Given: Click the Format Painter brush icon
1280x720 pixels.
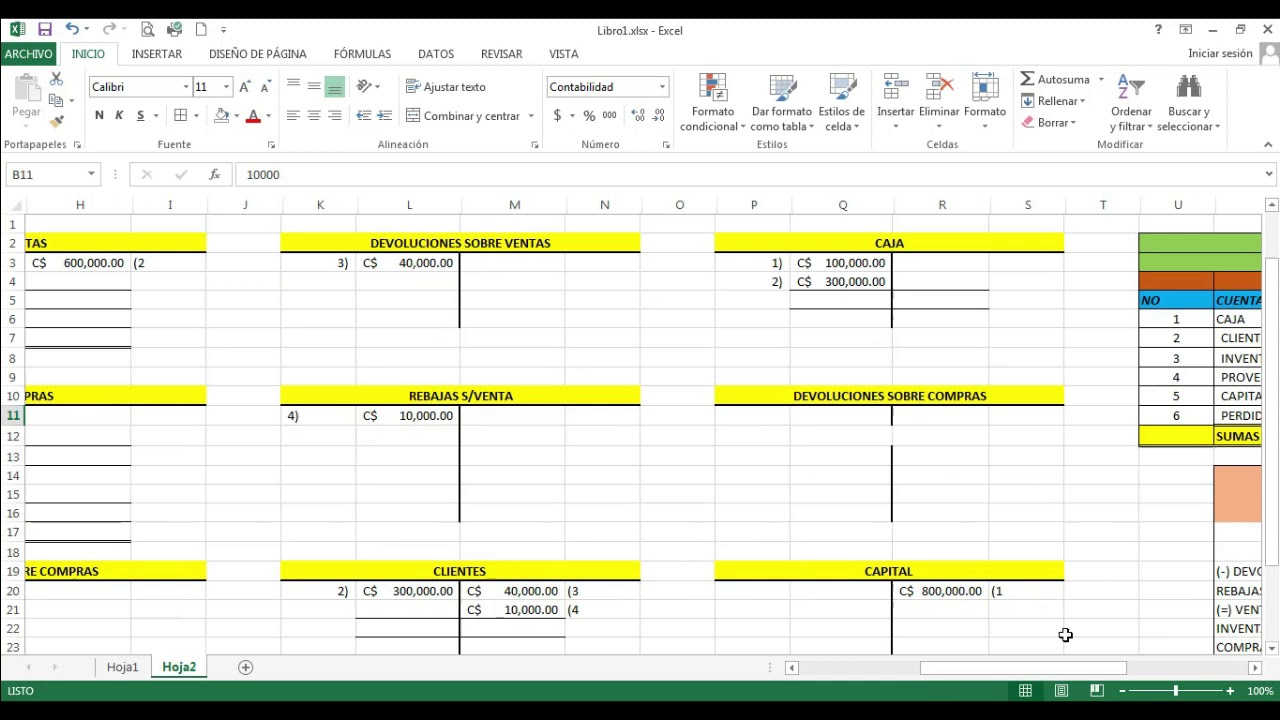Looking at the screenshot, I should [x=56, y=122].
